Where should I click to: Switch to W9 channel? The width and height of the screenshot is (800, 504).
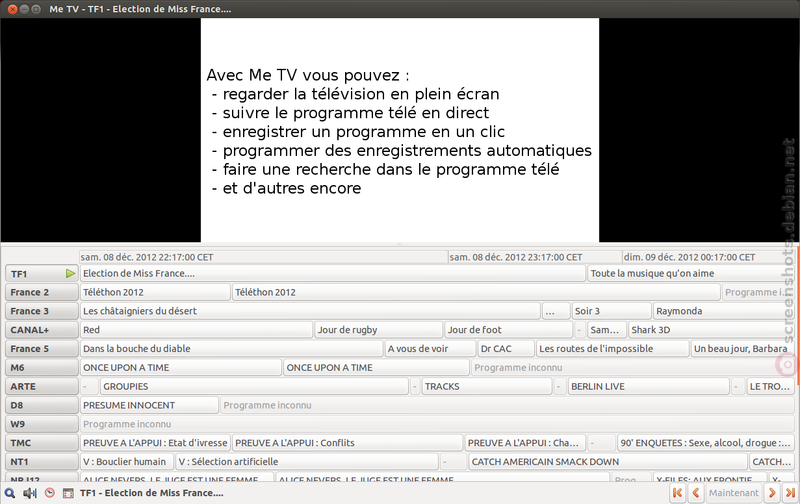coord(41,424)
